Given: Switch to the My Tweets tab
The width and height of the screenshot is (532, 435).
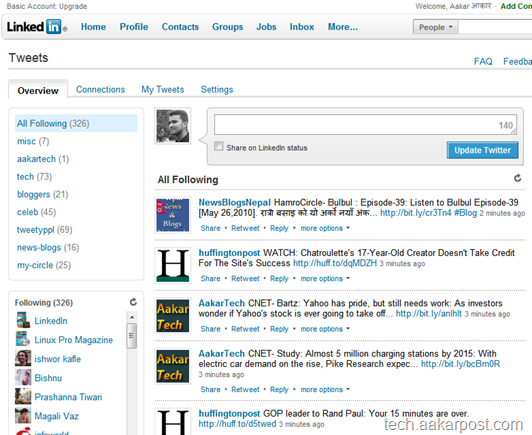Looking at the screenshot, I should tap(163, 90).
